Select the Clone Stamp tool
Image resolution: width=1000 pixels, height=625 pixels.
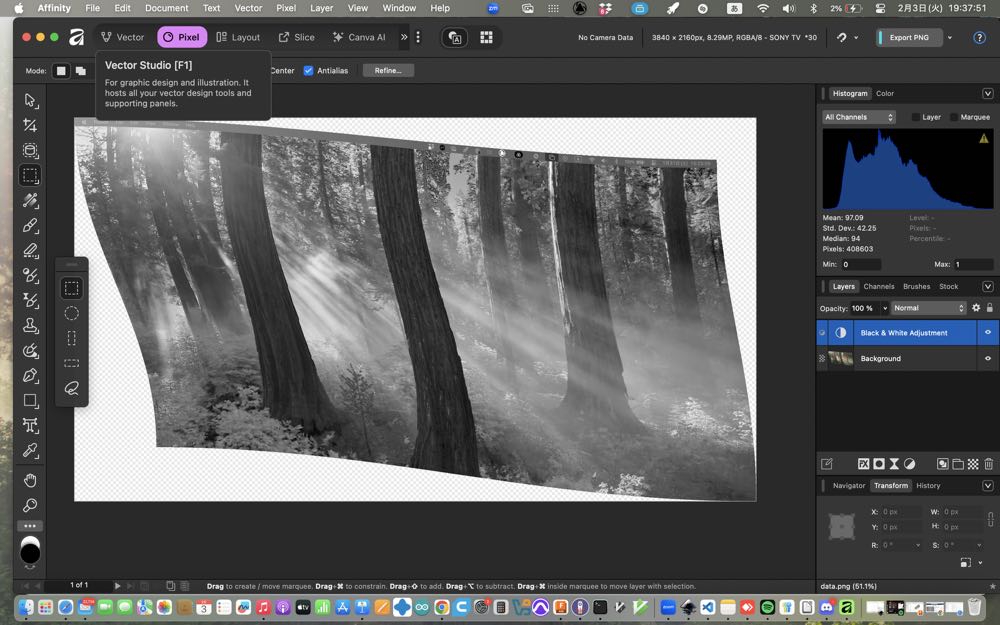(x=30, y=326)
